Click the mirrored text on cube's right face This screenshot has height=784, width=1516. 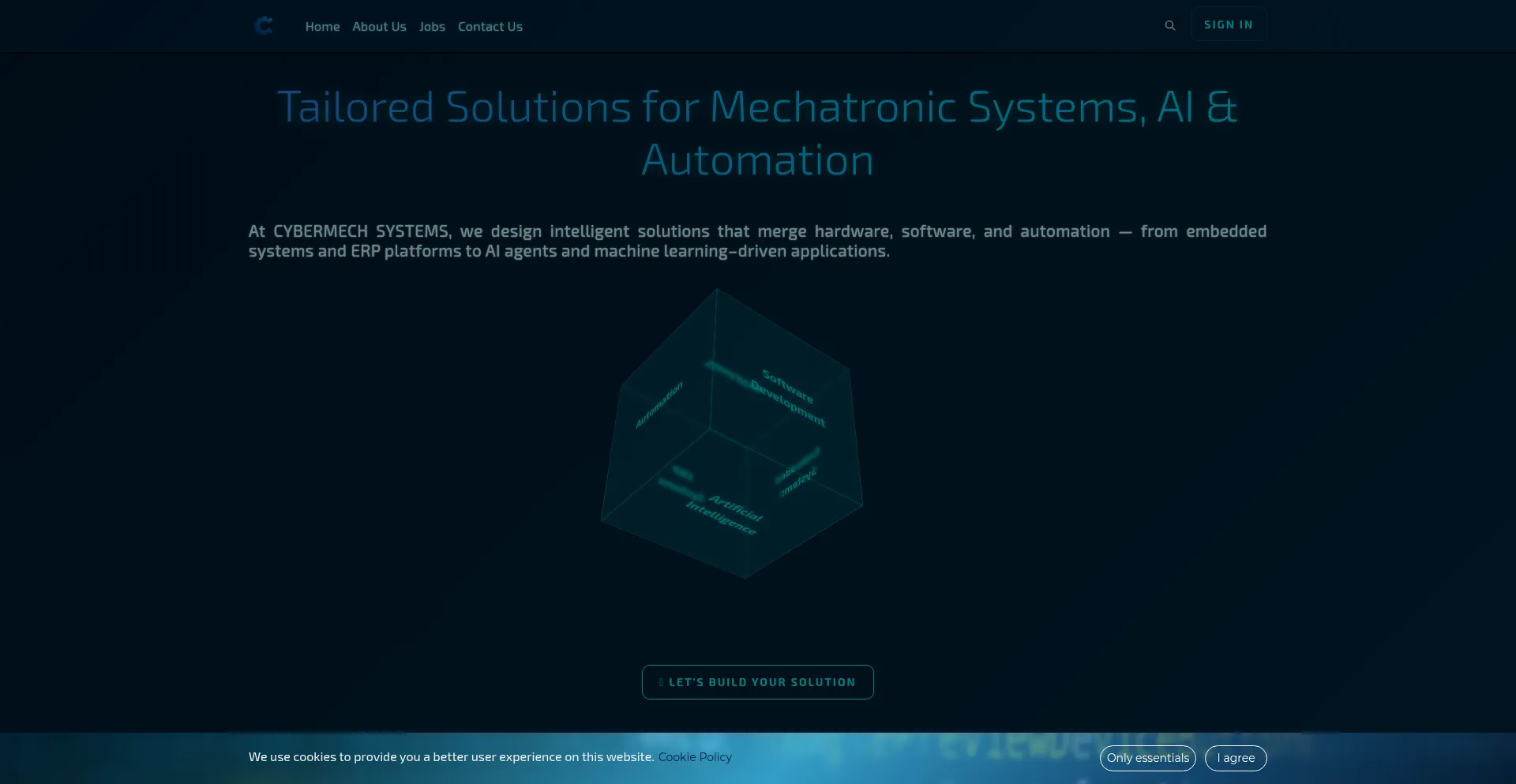798,475
